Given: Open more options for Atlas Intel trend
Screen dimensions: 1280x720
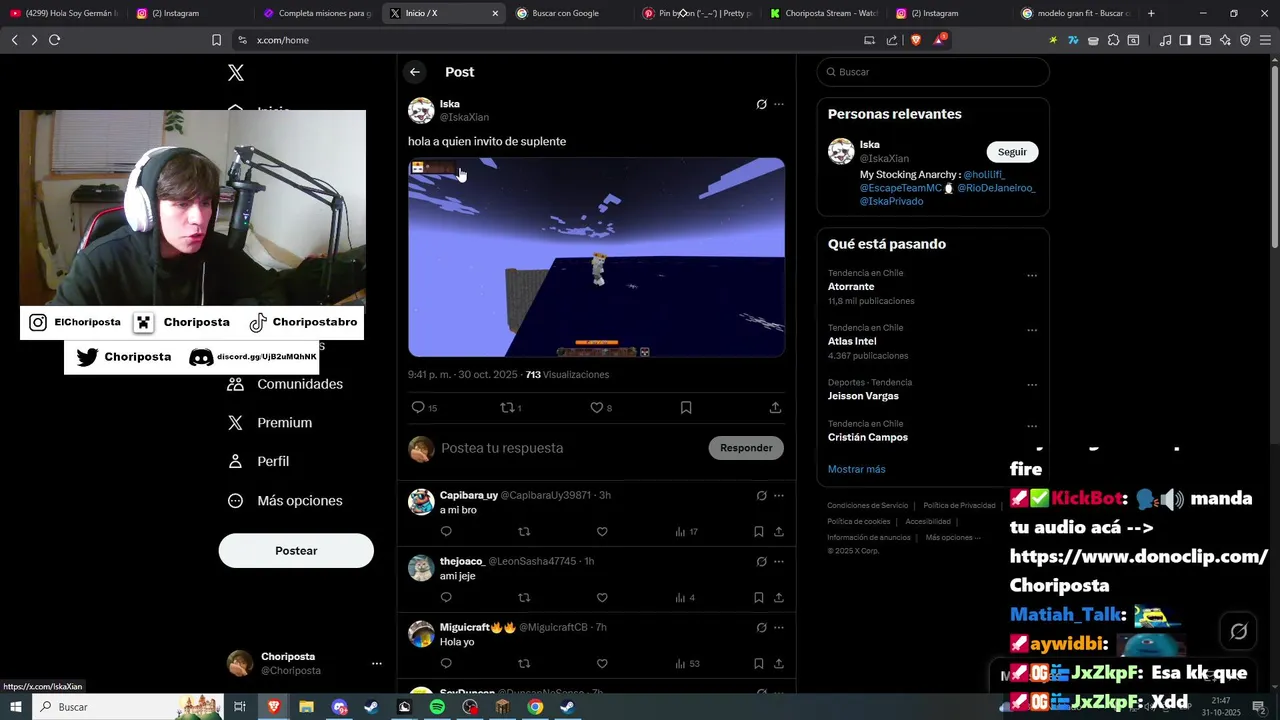Looking at the screenshot, I should (1032, 330).
